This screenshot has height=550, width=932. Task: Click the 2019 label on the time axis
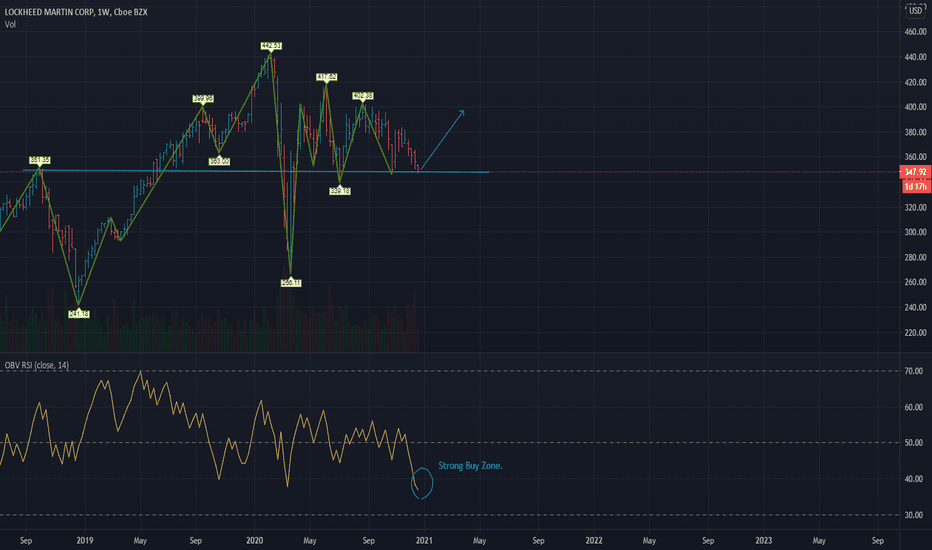coord(85,540)
